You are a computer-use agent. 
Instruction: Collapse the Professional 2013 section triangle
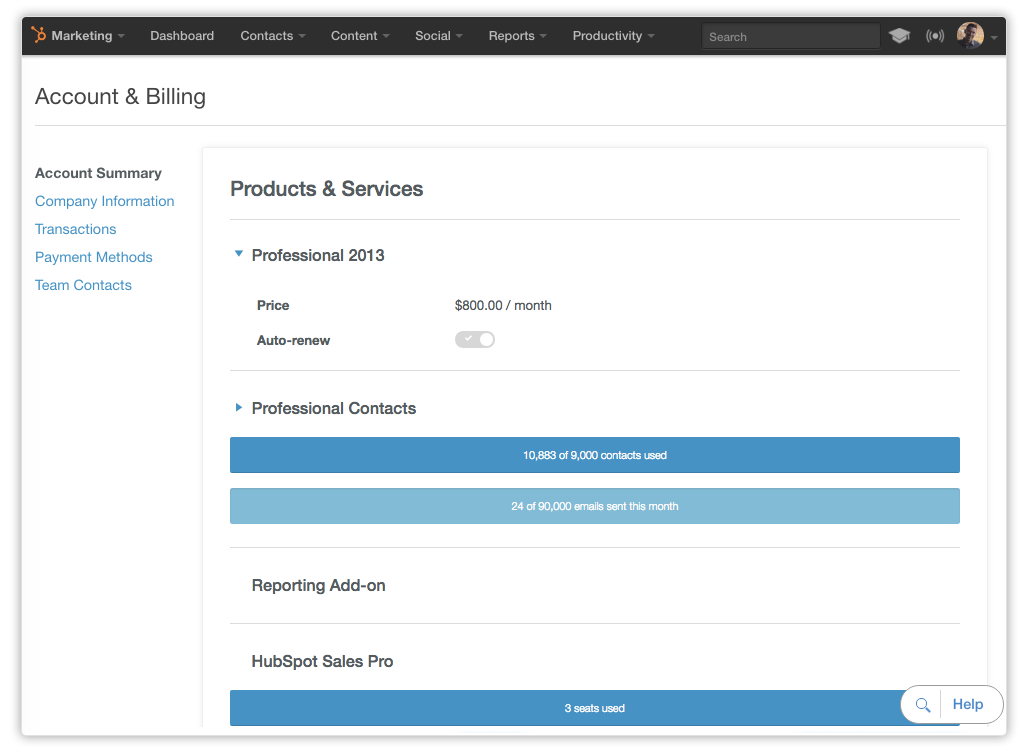(239, 253)
